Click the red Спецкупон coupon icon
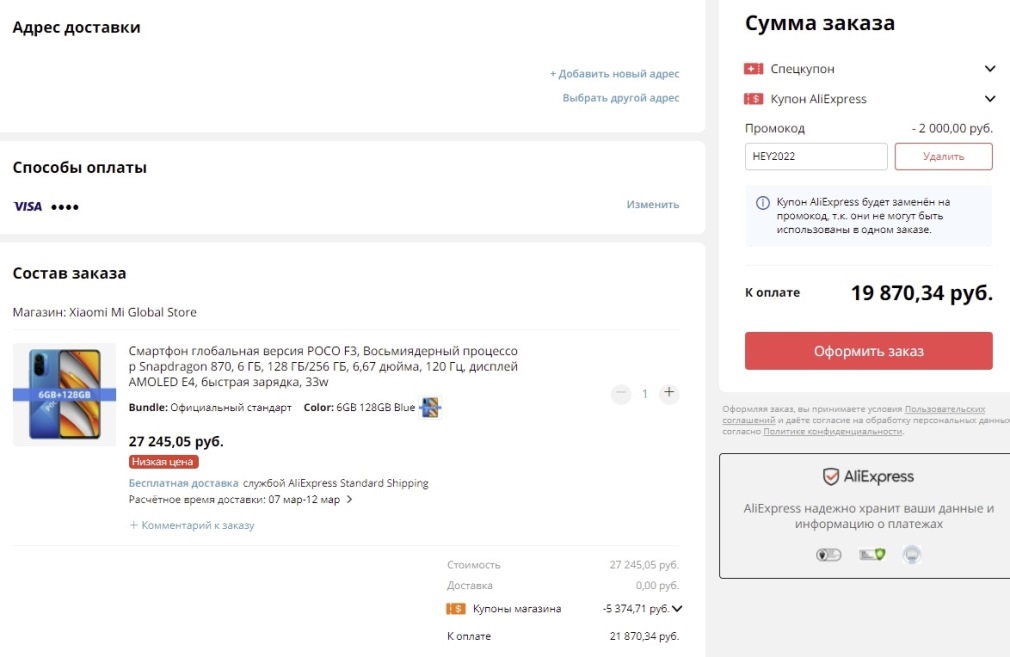Viewport: 1010px width, 657px height. (754, 69)
